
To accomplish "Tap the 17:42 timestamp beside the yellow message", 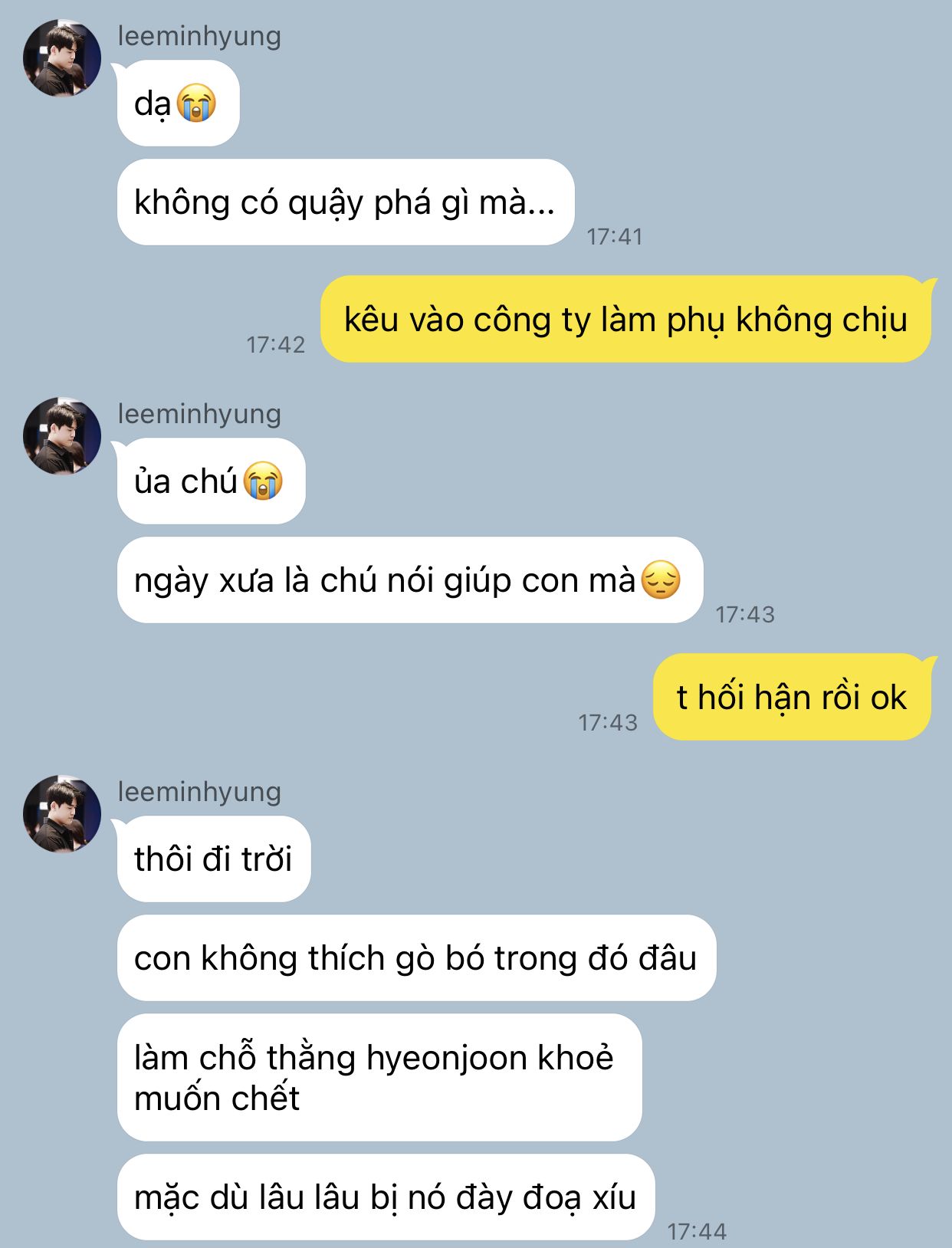I will pyautogui.click(x=276, y=345).
